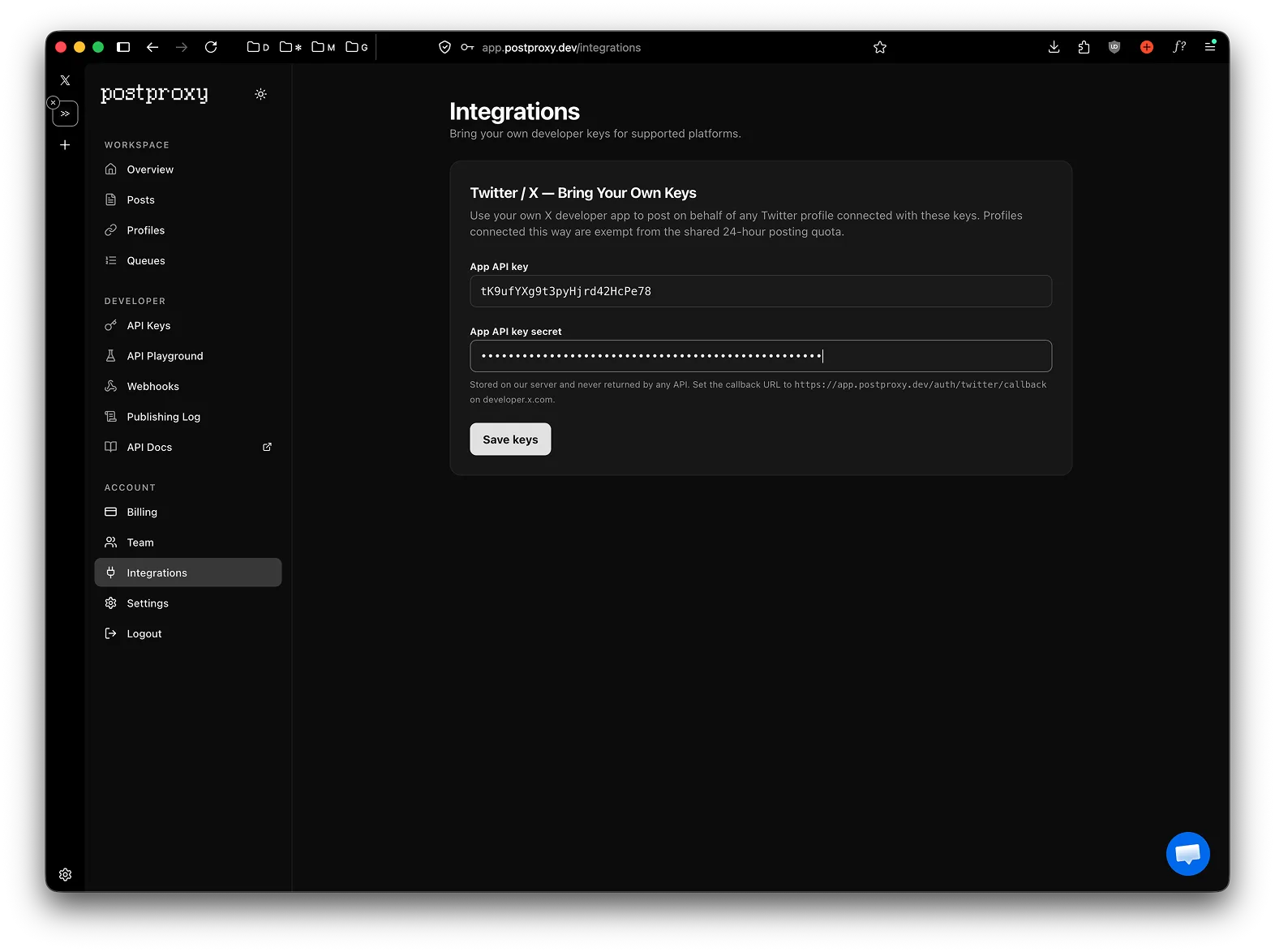Open the G bookmarks folder
The image size is (1275, 952).
[x=357, y=47]
